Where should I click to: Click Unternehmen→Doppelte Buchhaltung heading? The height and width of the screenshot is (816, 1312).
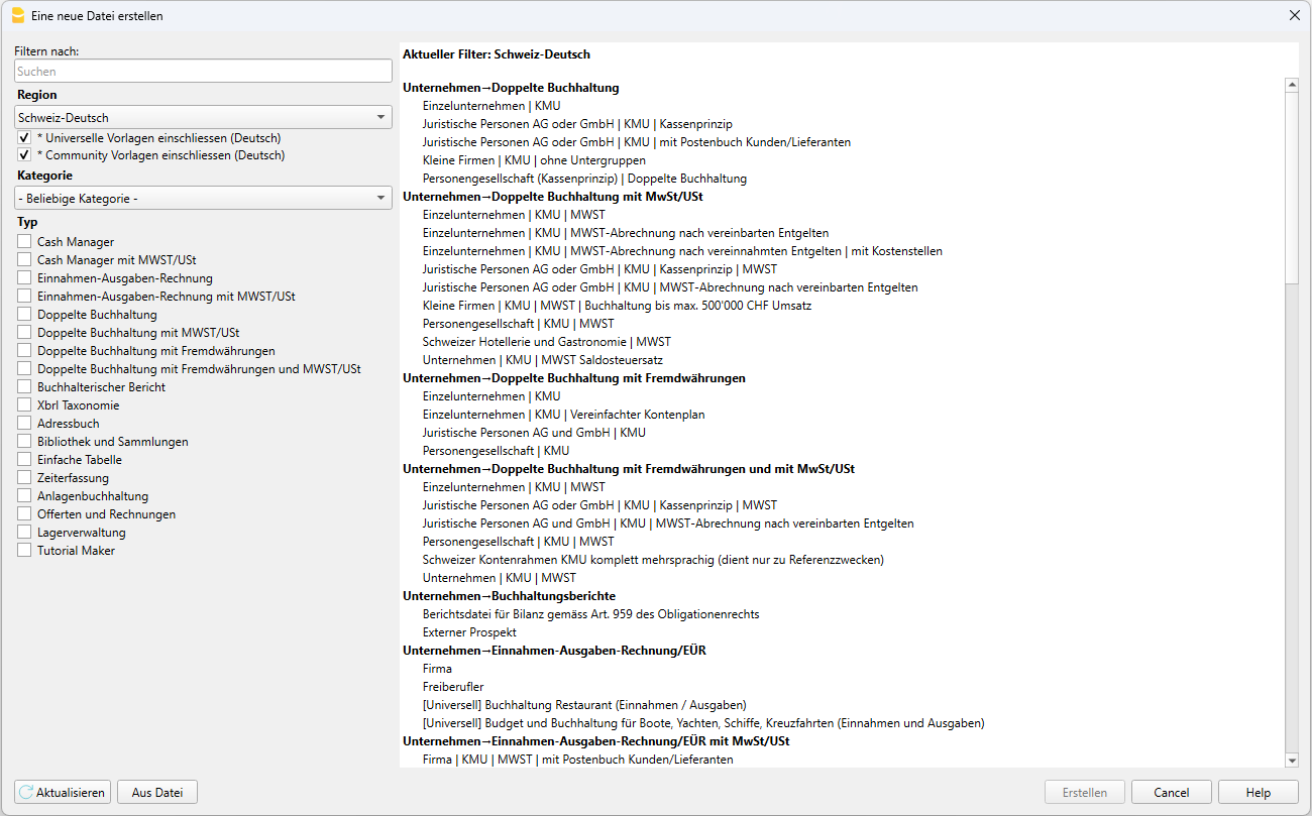point(511,88)
